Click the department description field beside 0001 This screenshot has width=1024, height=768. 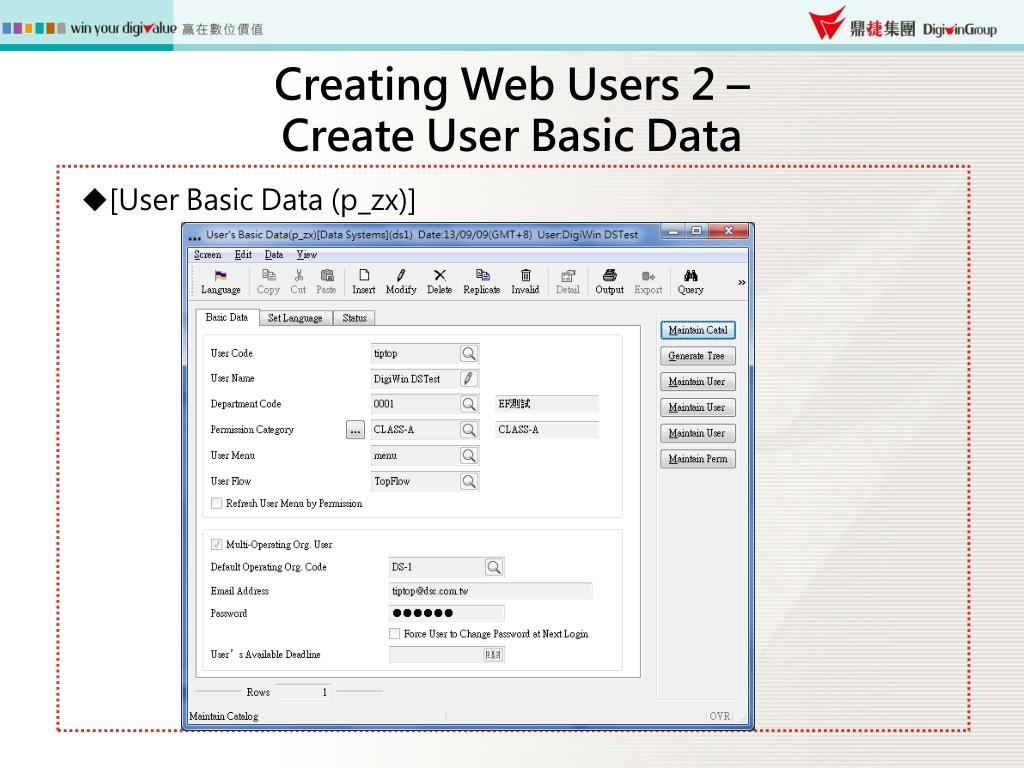coord(547,404)
